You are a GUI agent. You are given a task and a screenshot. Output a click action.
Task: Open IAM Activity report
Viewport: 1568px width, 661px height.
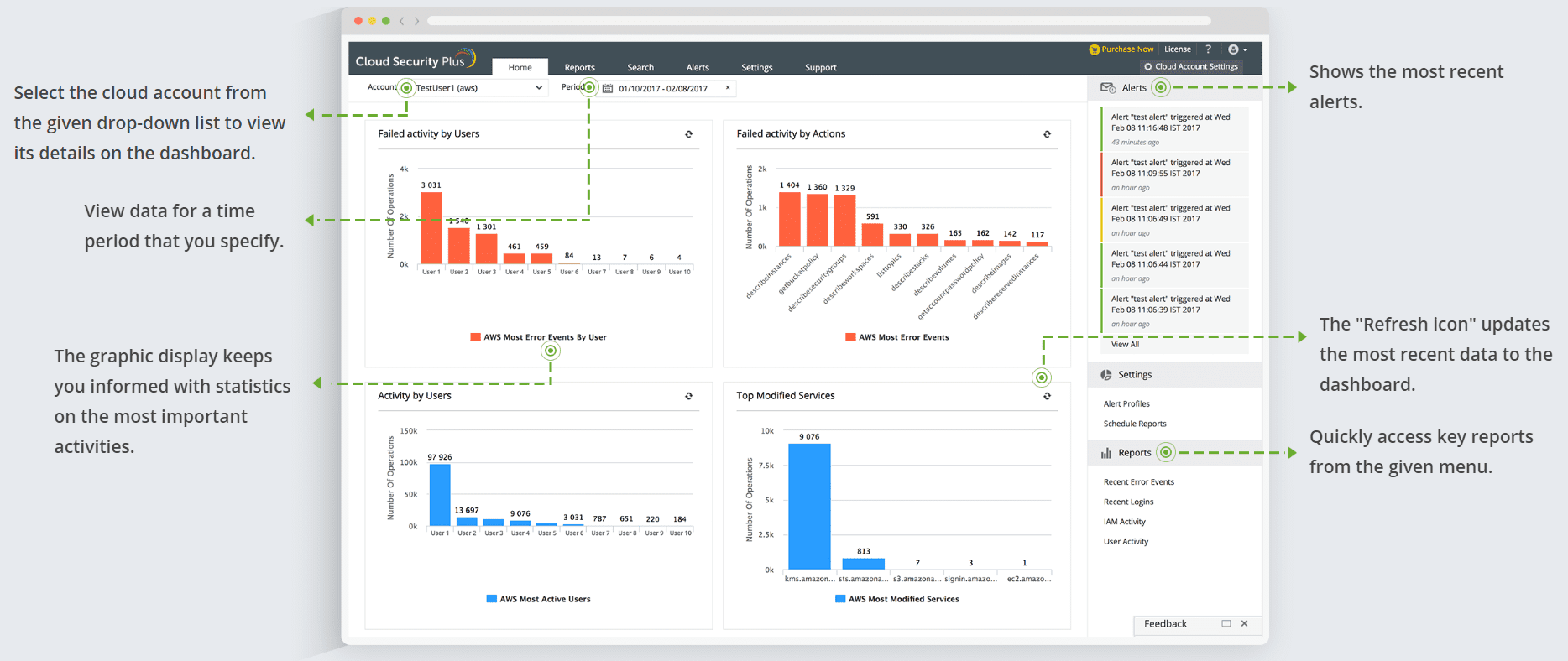(1124, 522)
